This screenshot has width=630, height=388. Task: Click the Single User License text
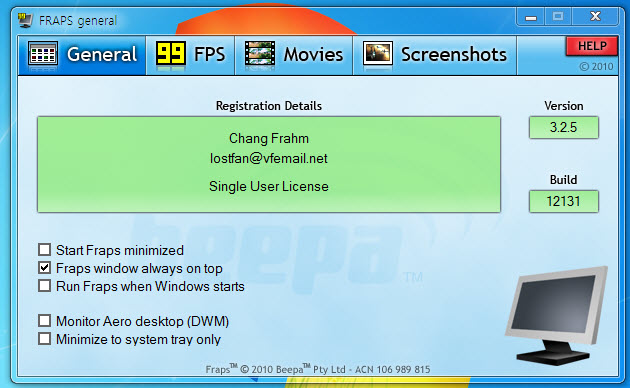pyautogui.click(x=269, y=186)
